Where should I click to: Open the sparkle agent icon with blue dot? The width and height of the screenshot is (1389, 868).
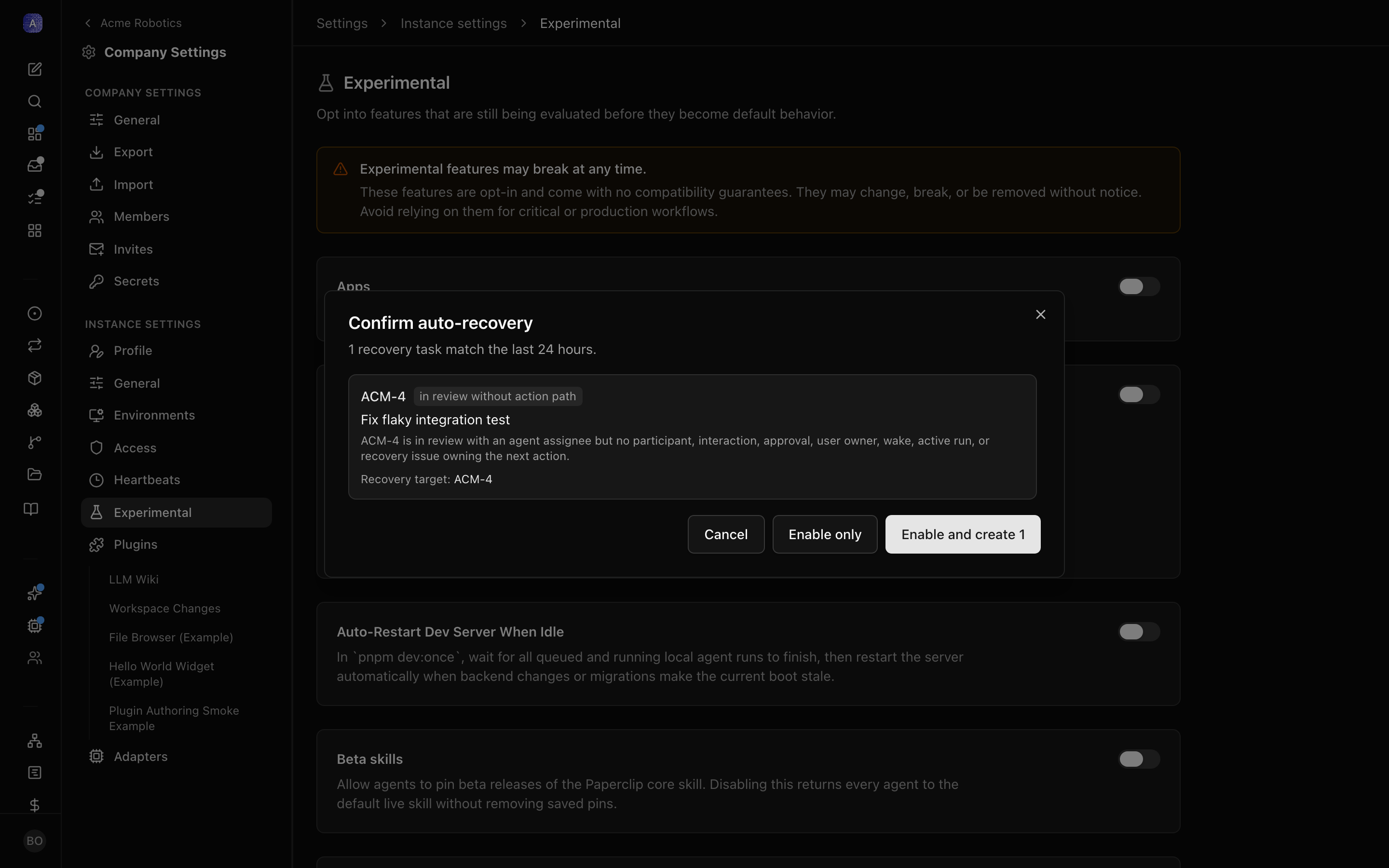tap(34, 593)
